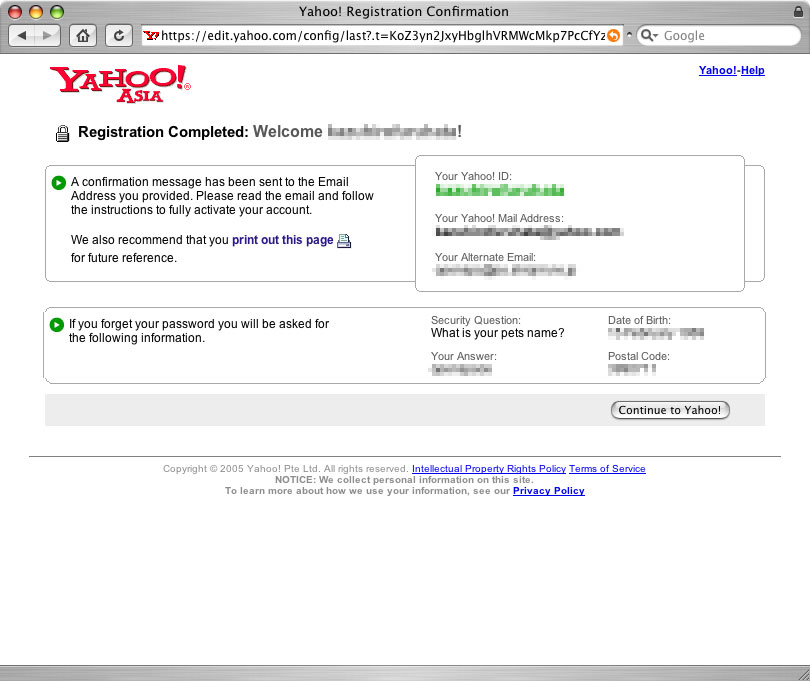Click the 'Your Yahoo! ID:' label

pos(473,176)
